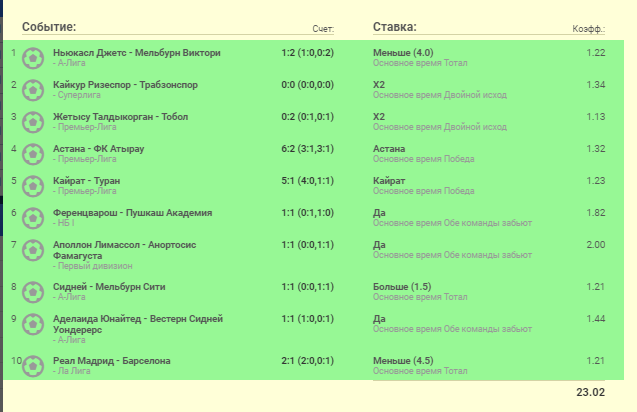The width and height of the screenshot is (637, 412).
Task: Click league label Суперлига
Action: [x=77, y=95]
